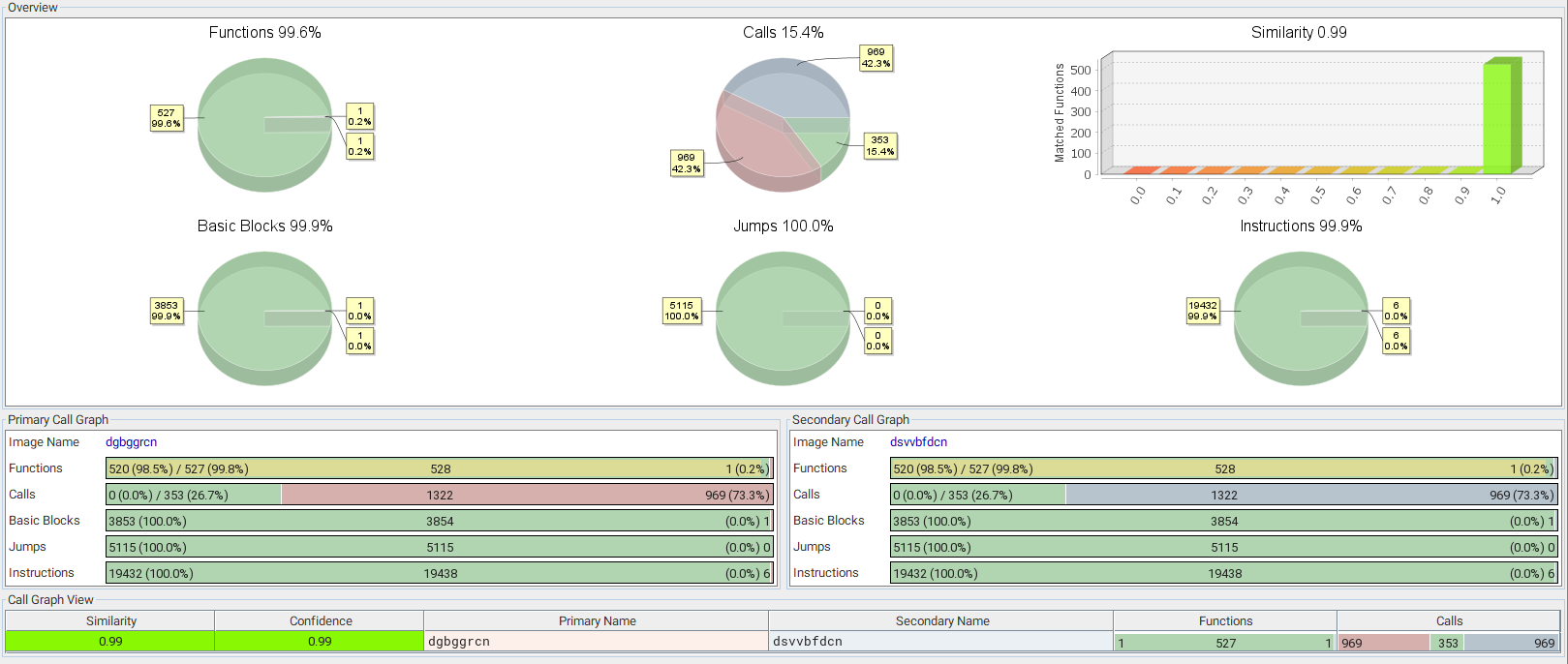Click the primary Instructions 19438 bar
The height and width of the screenshot is (664, 1568).
click(x=440, y=573)
